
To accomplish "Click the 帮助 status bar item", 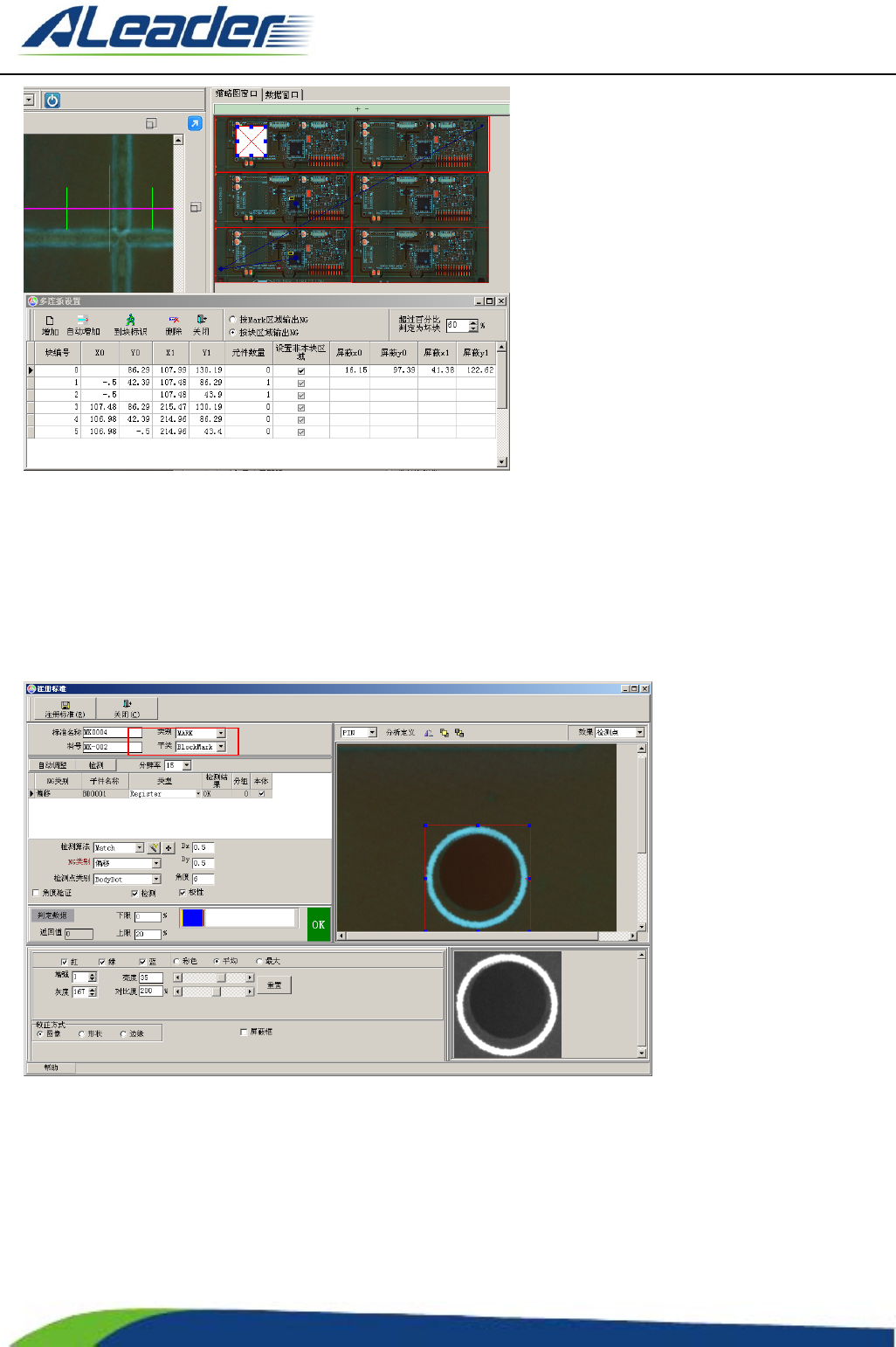I will point(52,1068).
